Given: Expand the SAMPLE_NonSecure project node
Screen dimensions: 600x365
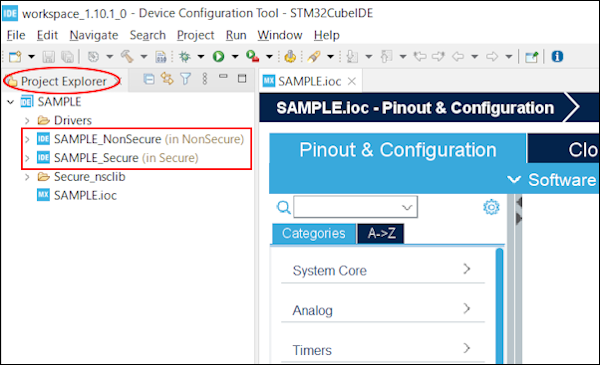Looking at the screenshot, I should [x=27, y=139].
